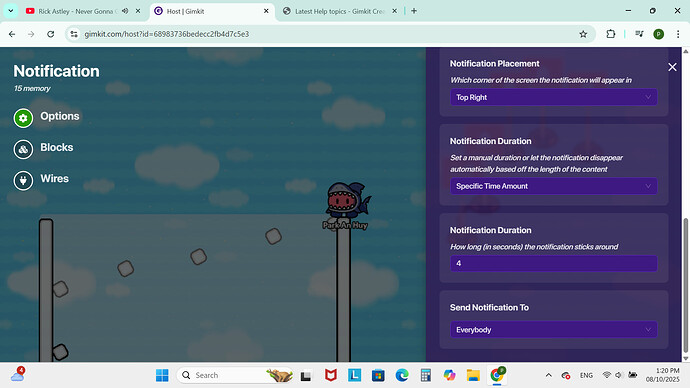The height and width of the screenshot is (388, 690).
Task: Open the Blocks section icon
Action: 23,149
